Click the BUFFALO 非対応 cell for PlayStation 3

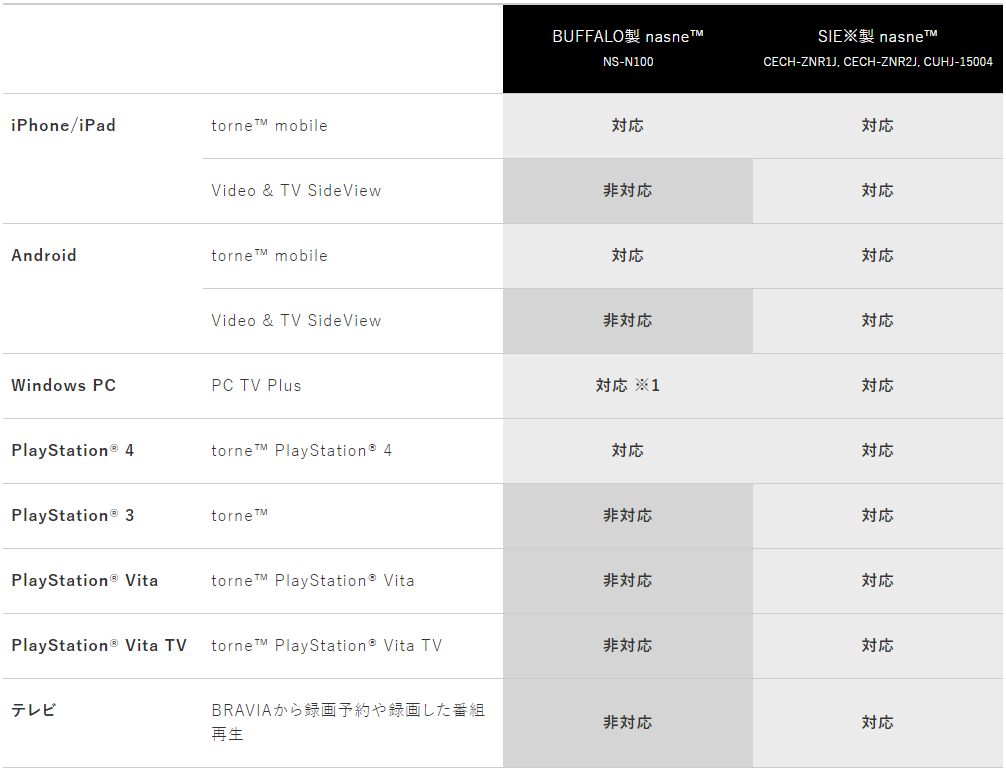[627, 515]
